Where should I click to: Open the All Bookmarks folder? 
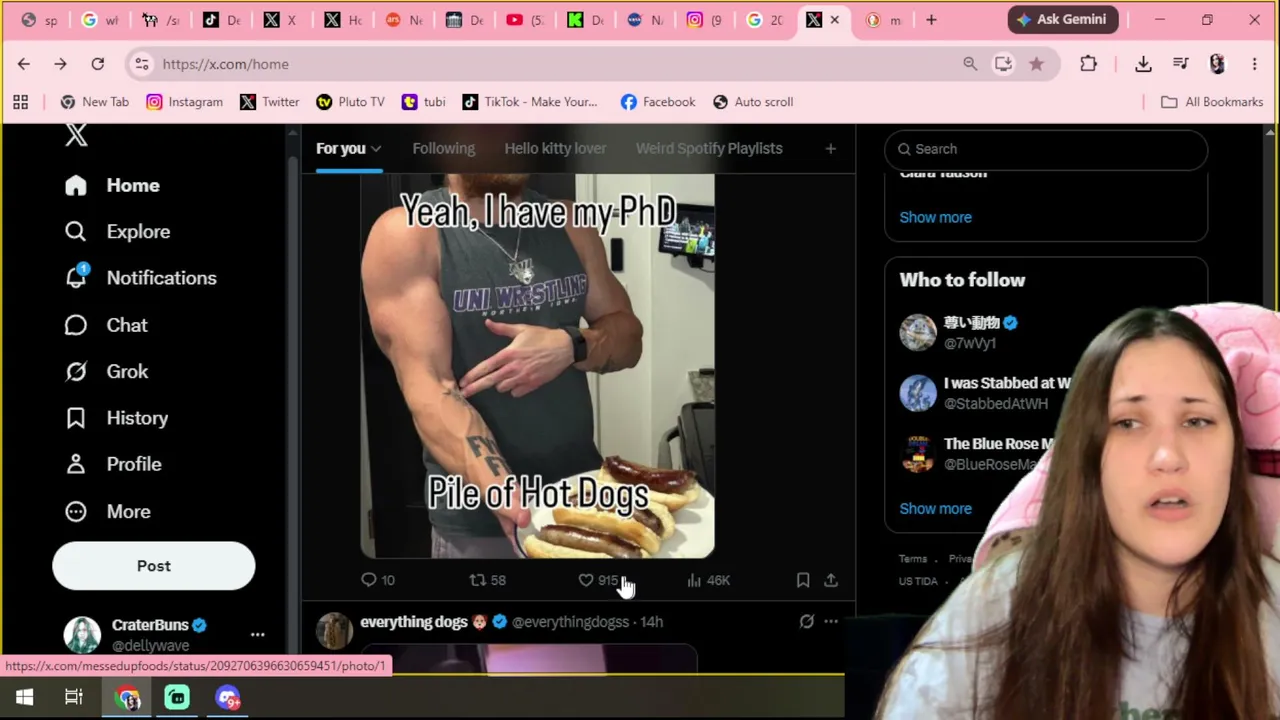1212,102
